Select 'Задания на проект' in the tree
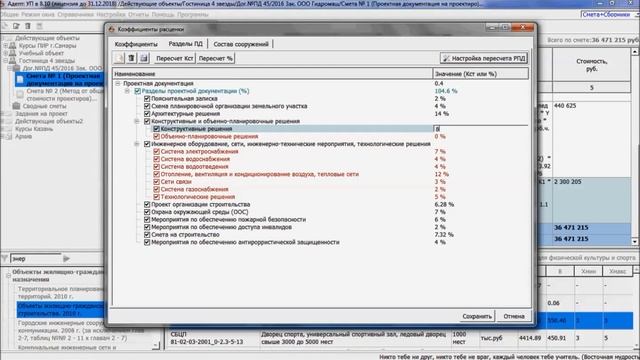Screen dimensions: 640x360 click(x=41, y=114)
